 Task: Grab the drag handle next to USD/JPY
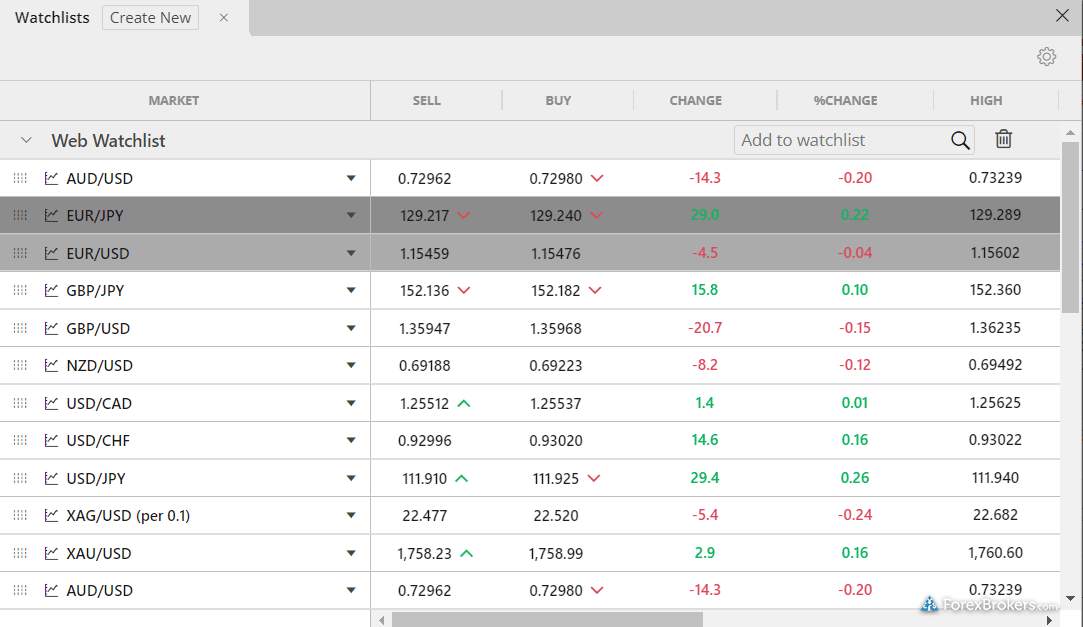click(19, 478)
